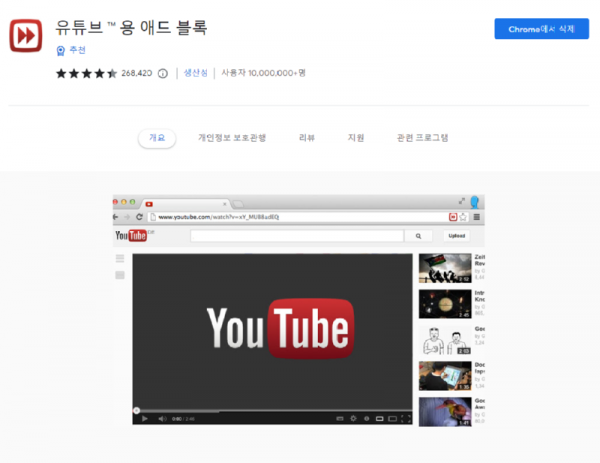Click the Chrome에서 삭제 button
Viewport: 600px width, 463px height.
tap(541, 29)
